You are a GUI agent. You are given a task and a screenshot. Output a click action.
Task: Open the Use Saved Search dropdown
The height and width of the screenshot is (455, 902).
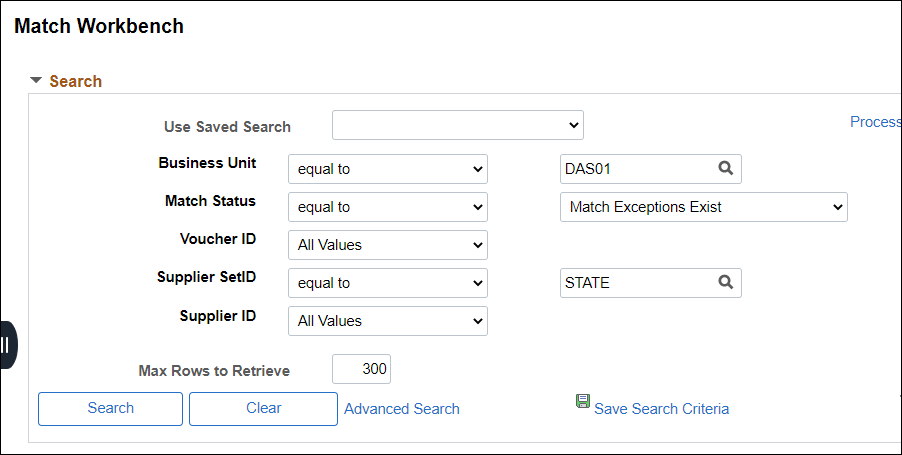(458, 125)
